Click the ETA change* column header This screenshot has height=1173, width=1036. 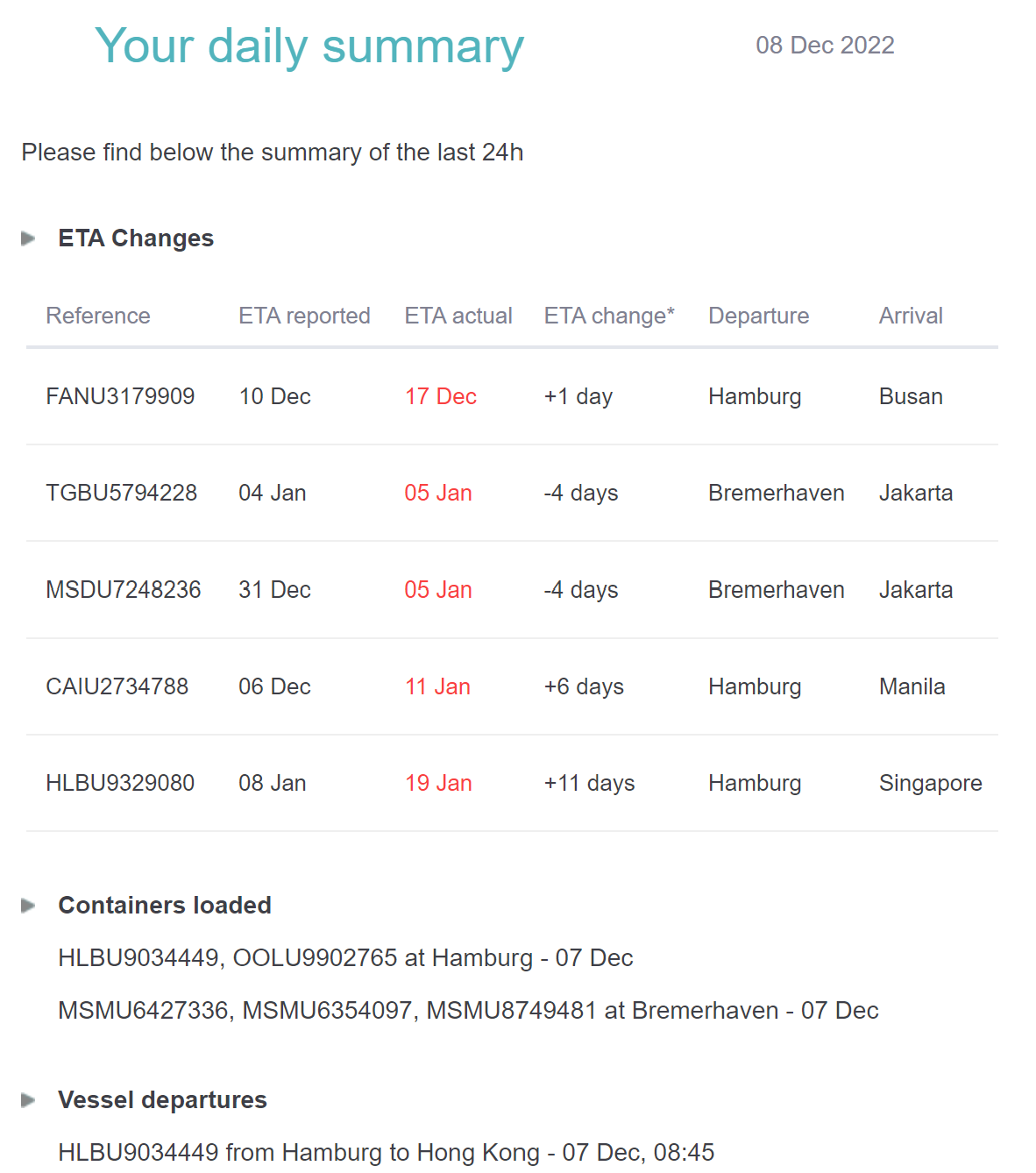tap(609, 316)
